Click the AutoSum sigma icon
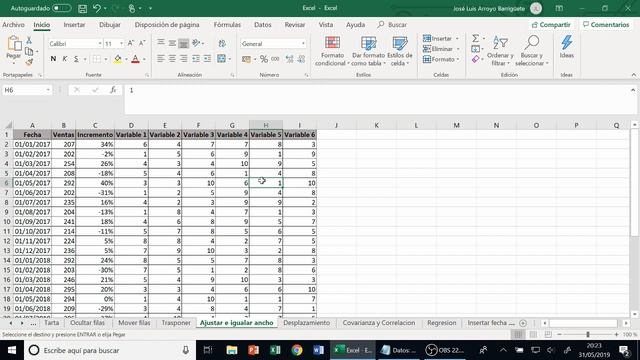The width and height of the screenshot is (640, 360). tap(476, 38)
